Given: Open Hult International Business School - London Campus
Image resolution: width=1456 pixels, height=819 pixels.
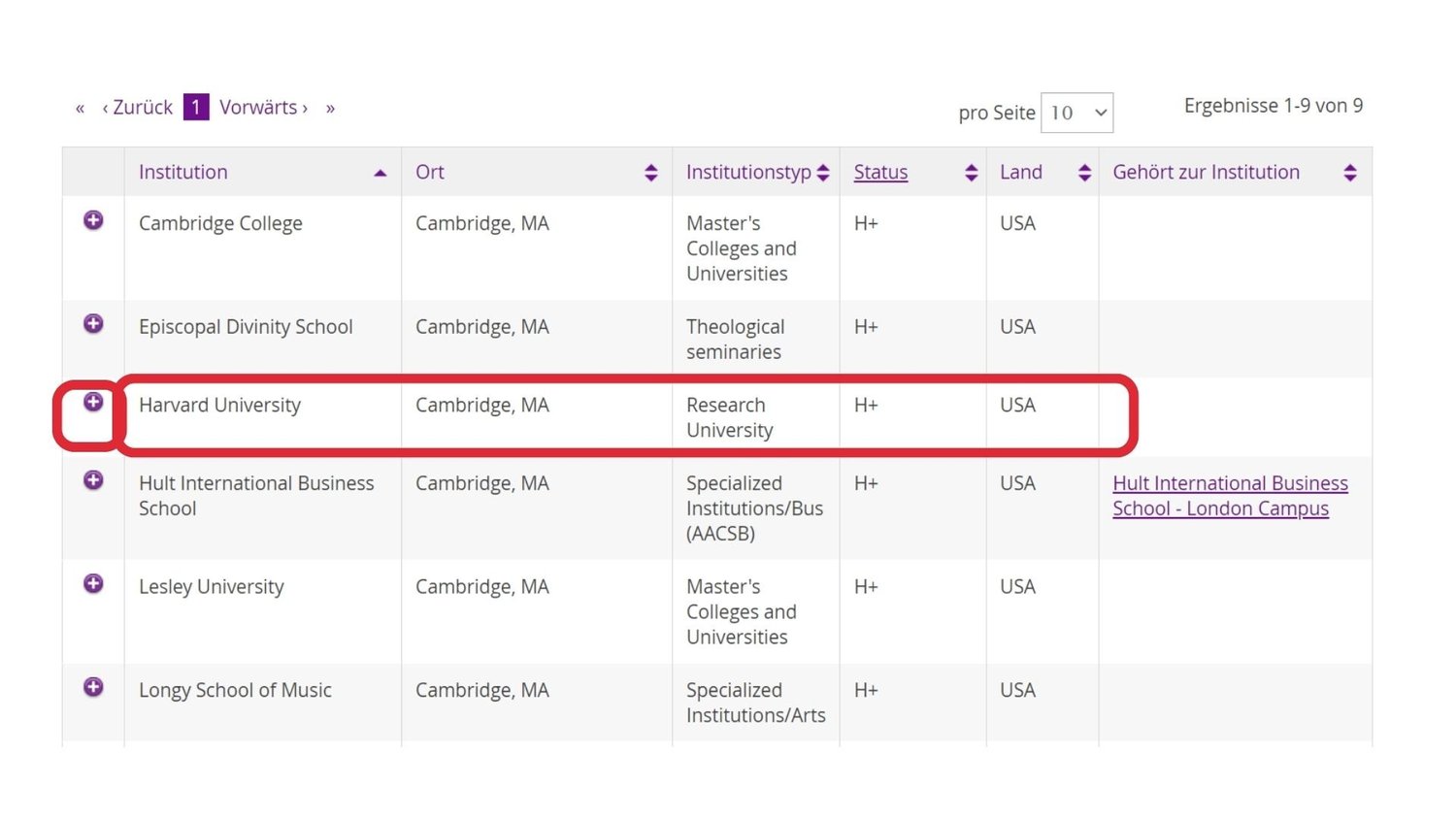Looking at the screenshot, I should point(1230,495).
